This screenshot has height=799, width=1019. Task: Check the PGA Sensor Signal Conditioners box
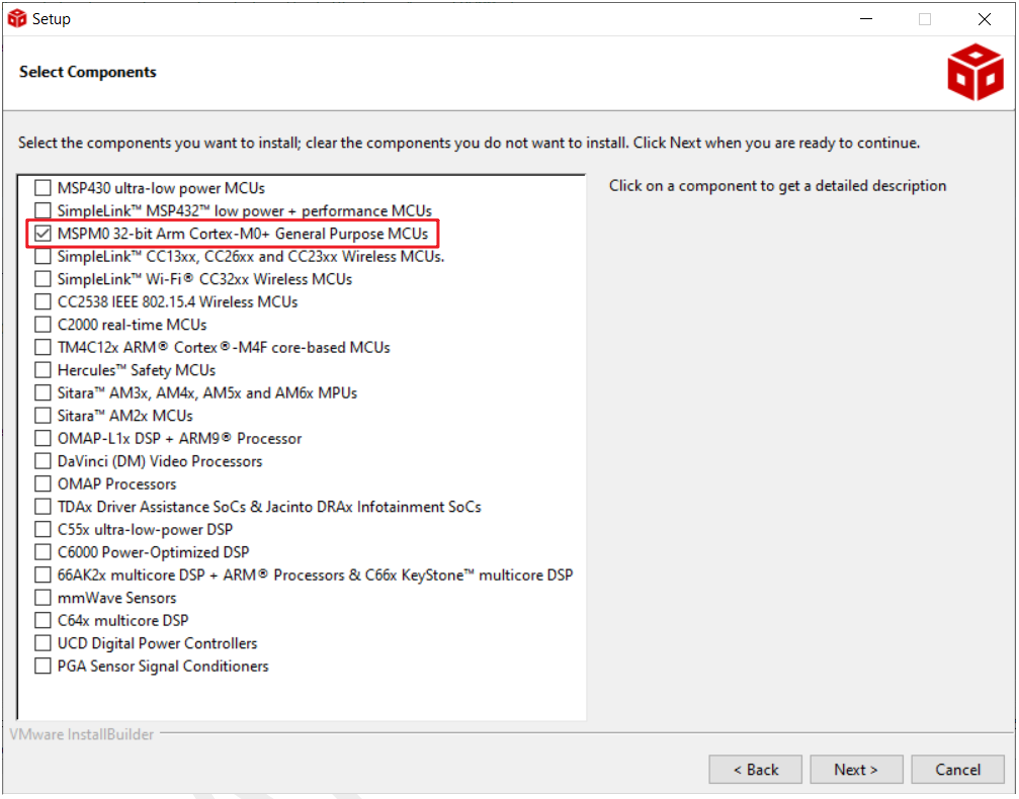[x=42, y=666]
